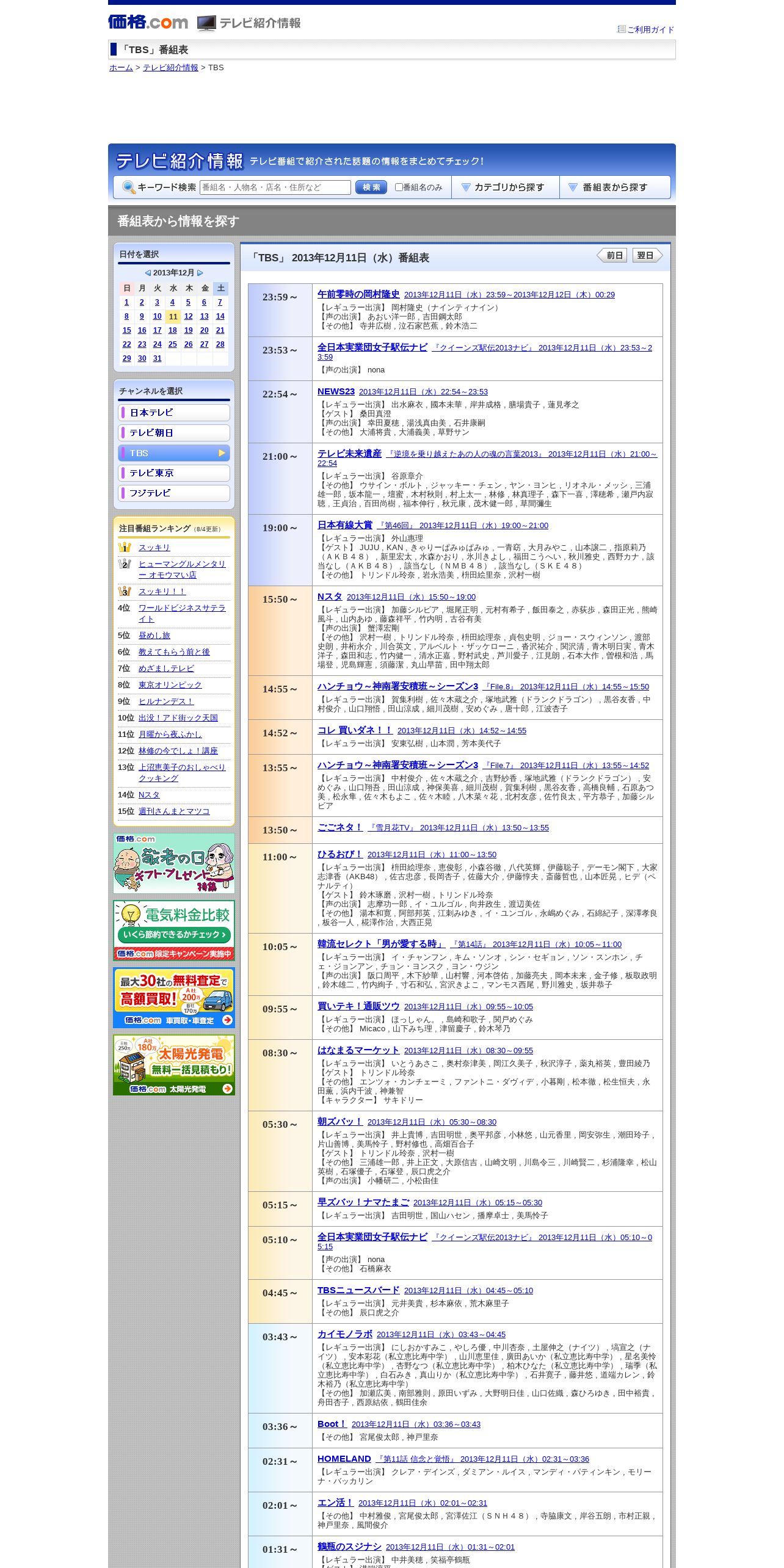Open 全日本実業団女子駅伝ナビ 23:53 link
Image resolution: width=784 pixels, height=1568 pixels.
pyautogui.click(x=372, y=347)
